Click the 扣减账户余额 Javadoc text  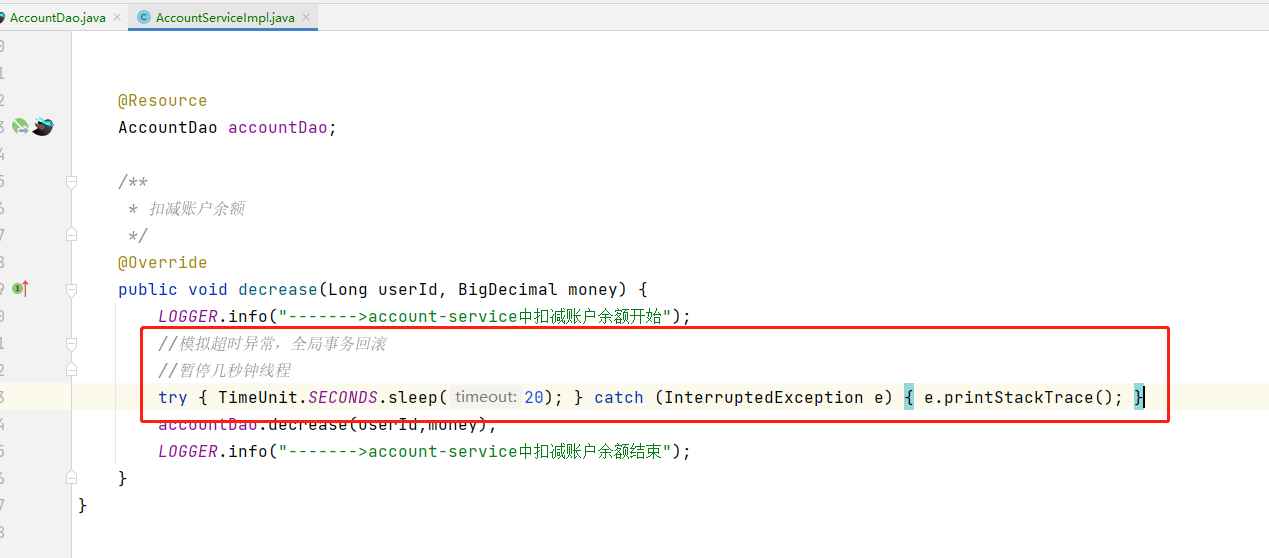coord(198,209)
